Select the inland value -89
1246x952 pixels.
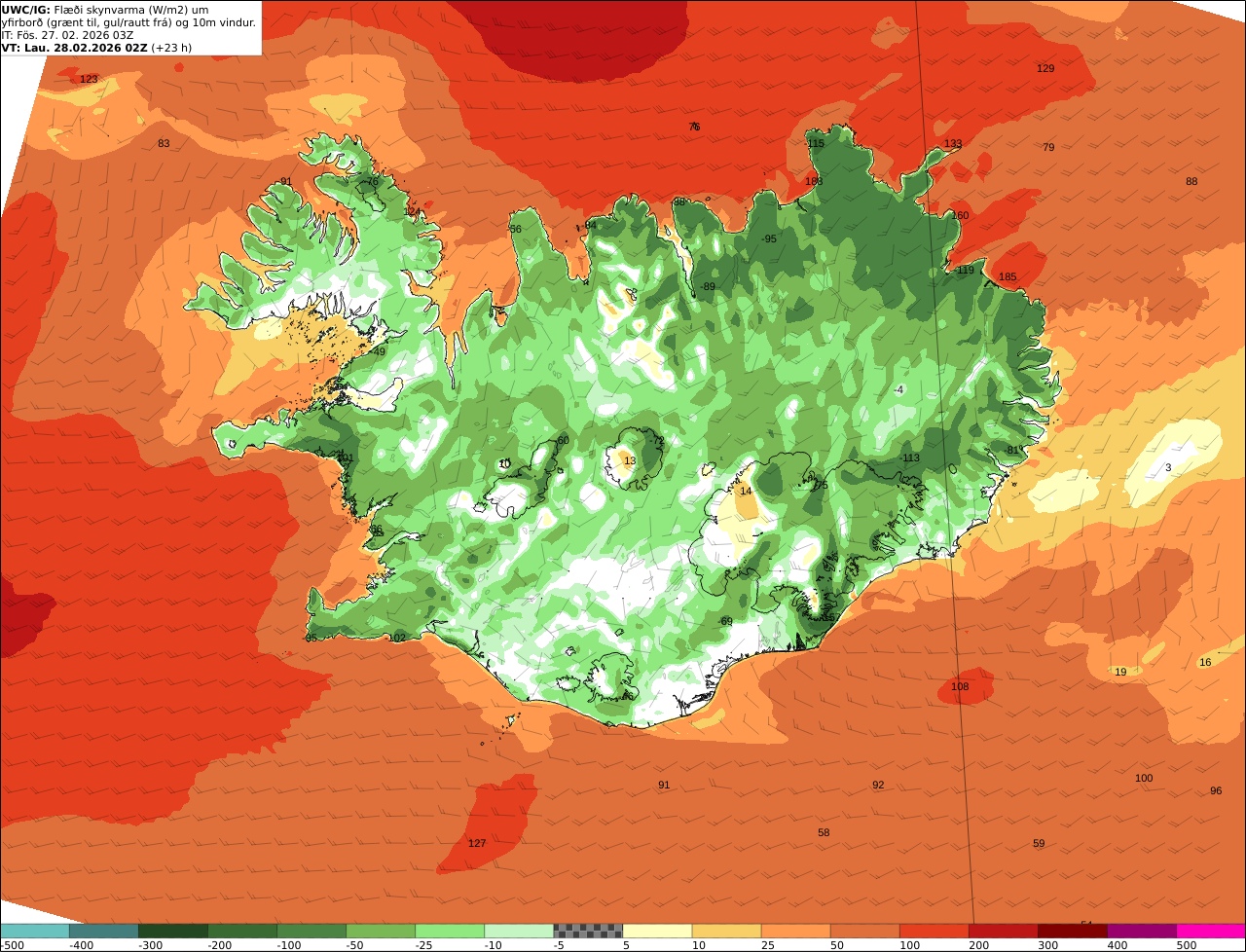(708, 286)
